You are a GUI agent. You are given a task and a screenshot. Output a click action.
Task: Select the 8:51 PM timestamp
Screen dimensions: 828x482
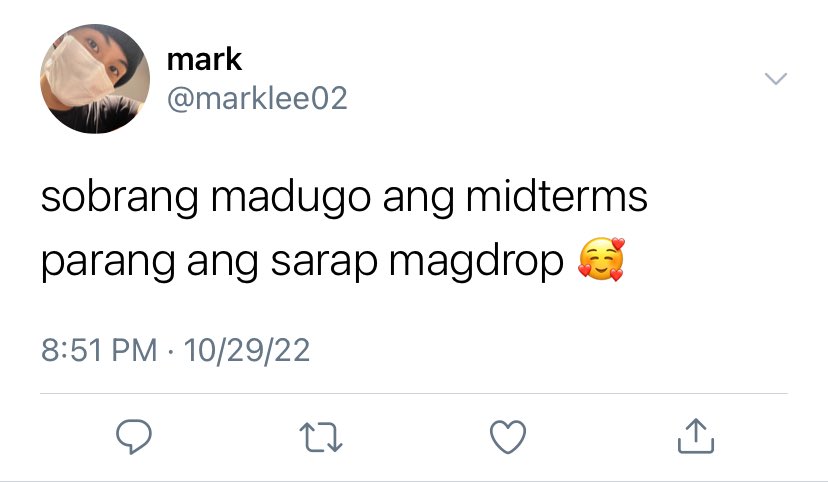point(99,350)
